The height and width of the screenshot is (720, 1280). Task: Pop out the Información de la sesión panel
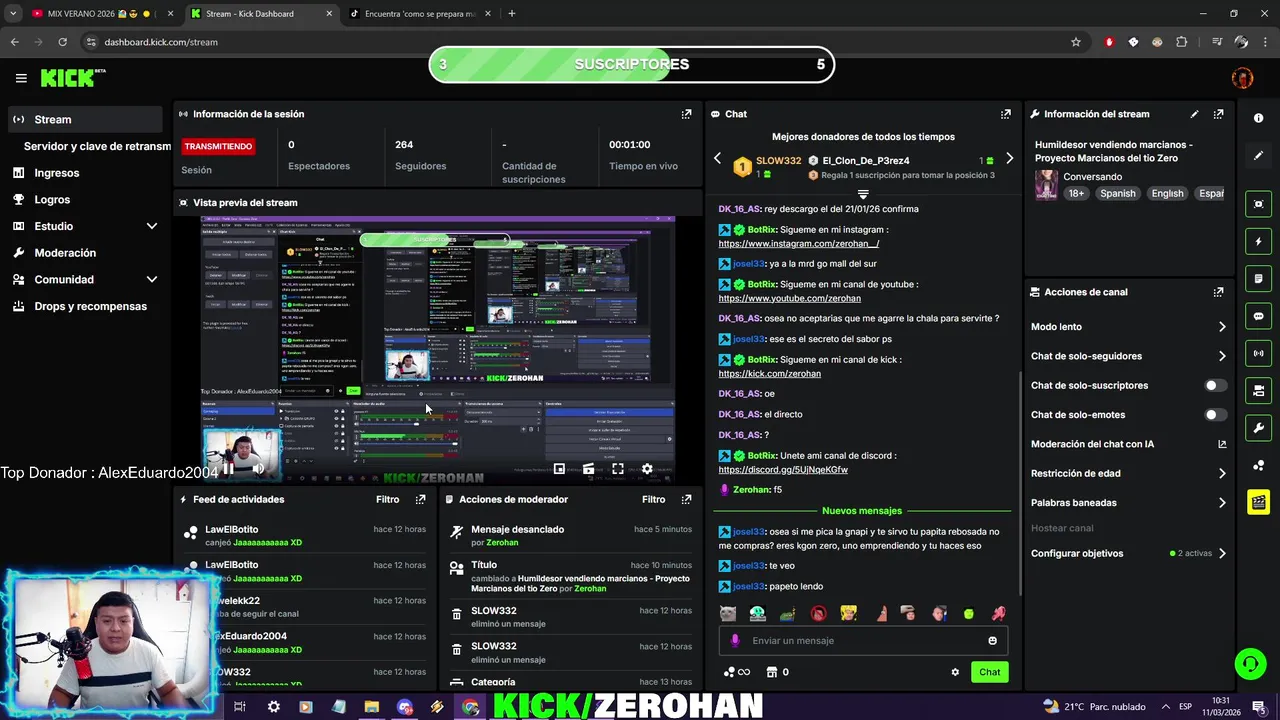(686, 114)
